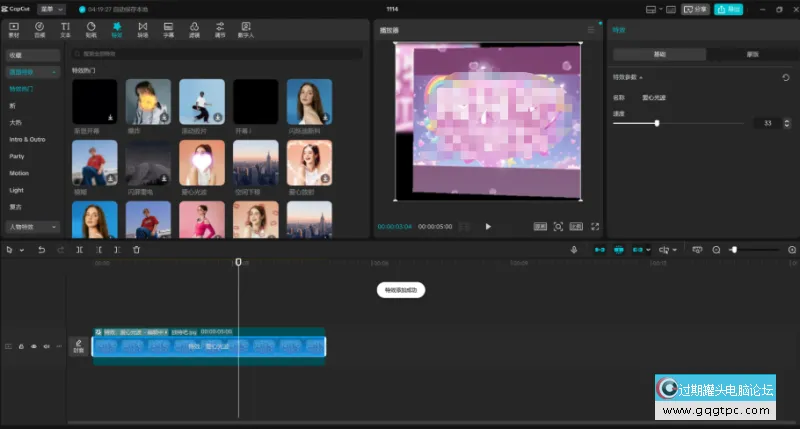
Task: Enter fullscreen preview in the player
Action: tap(595, 227)
